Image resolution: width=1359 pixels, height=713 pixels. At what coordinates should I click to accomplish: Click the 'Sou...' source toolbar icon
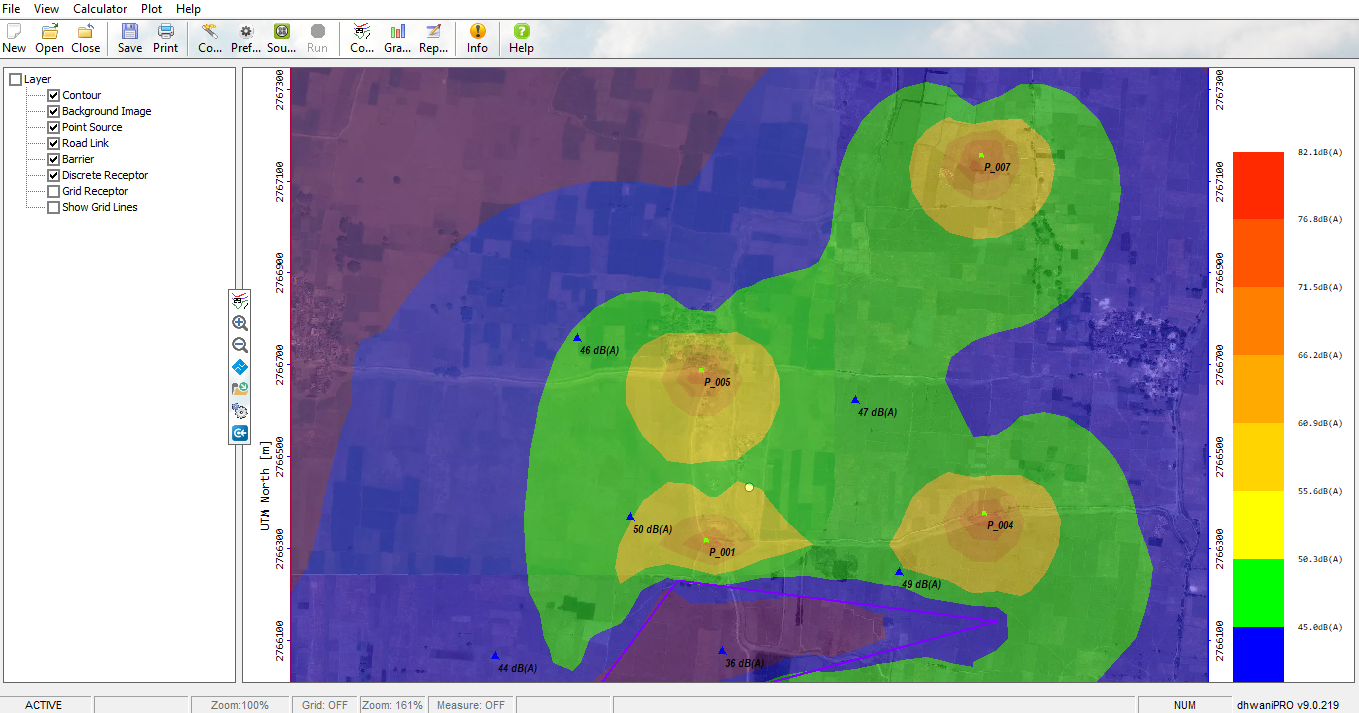pyautogui.click(x=282, y=38)
